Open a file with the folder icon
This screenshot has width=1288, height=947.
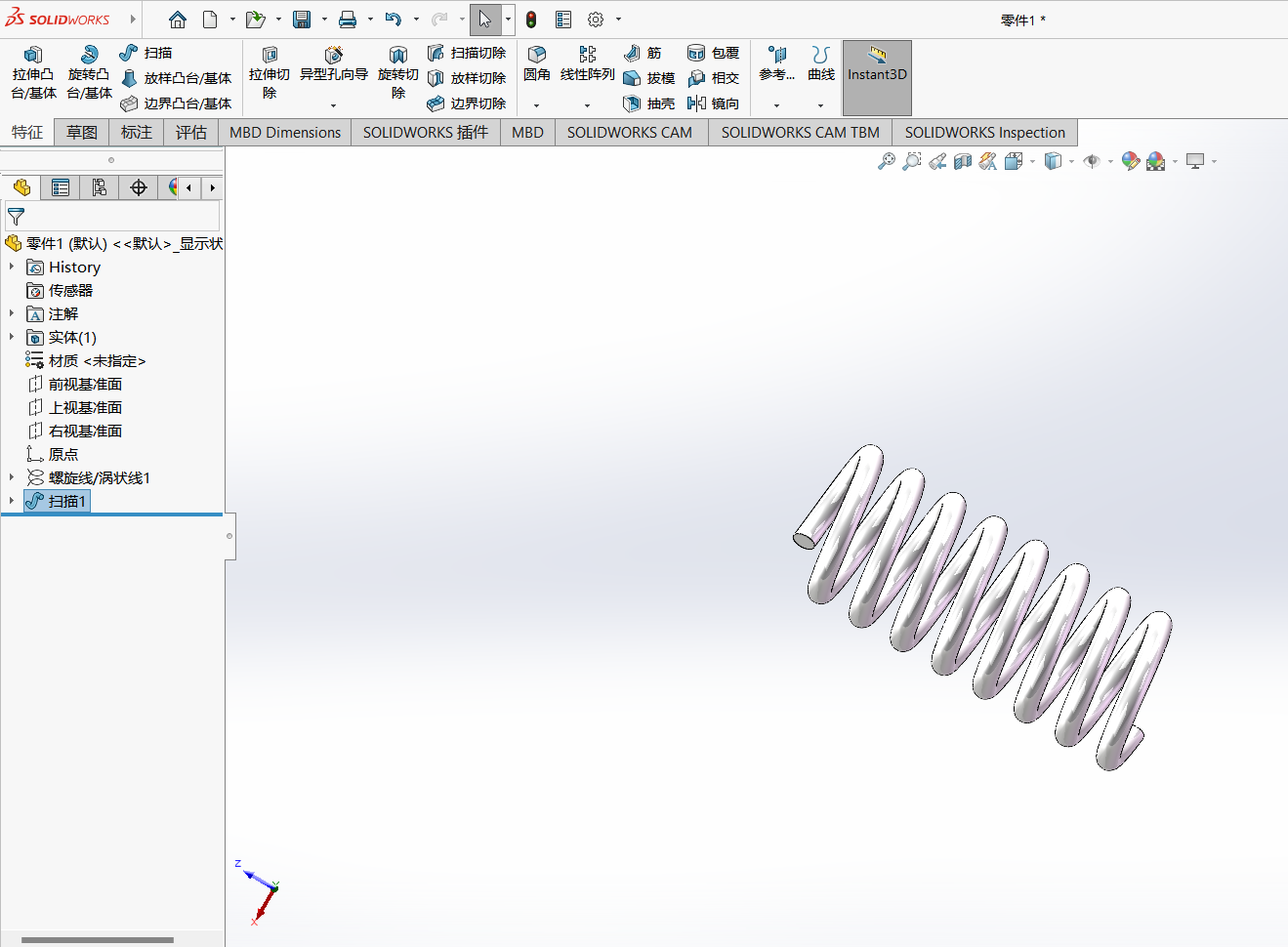[x=255, y=20]
